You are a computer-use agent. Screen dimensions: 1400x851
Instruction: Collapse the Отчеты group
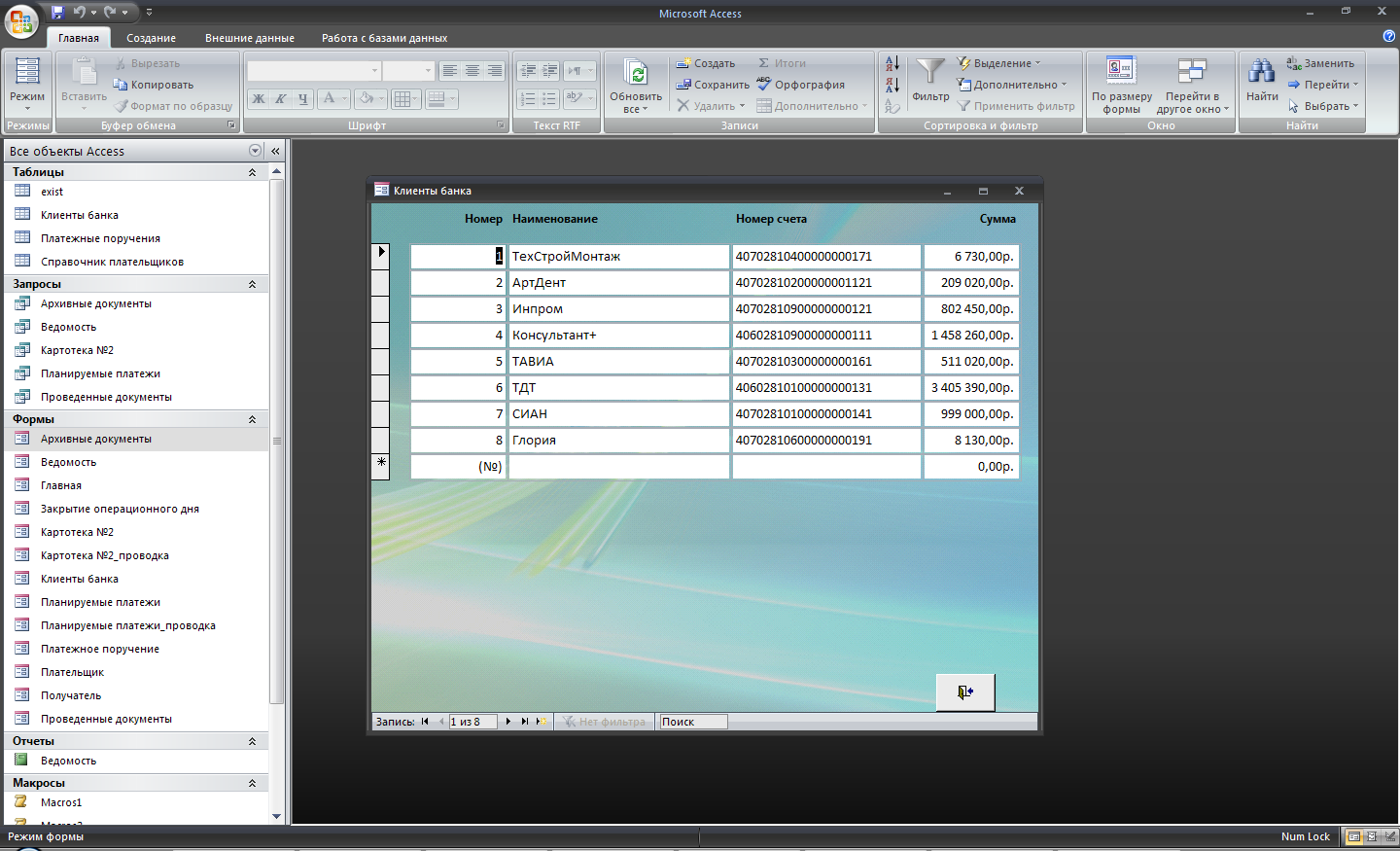(x=252, y=741)
